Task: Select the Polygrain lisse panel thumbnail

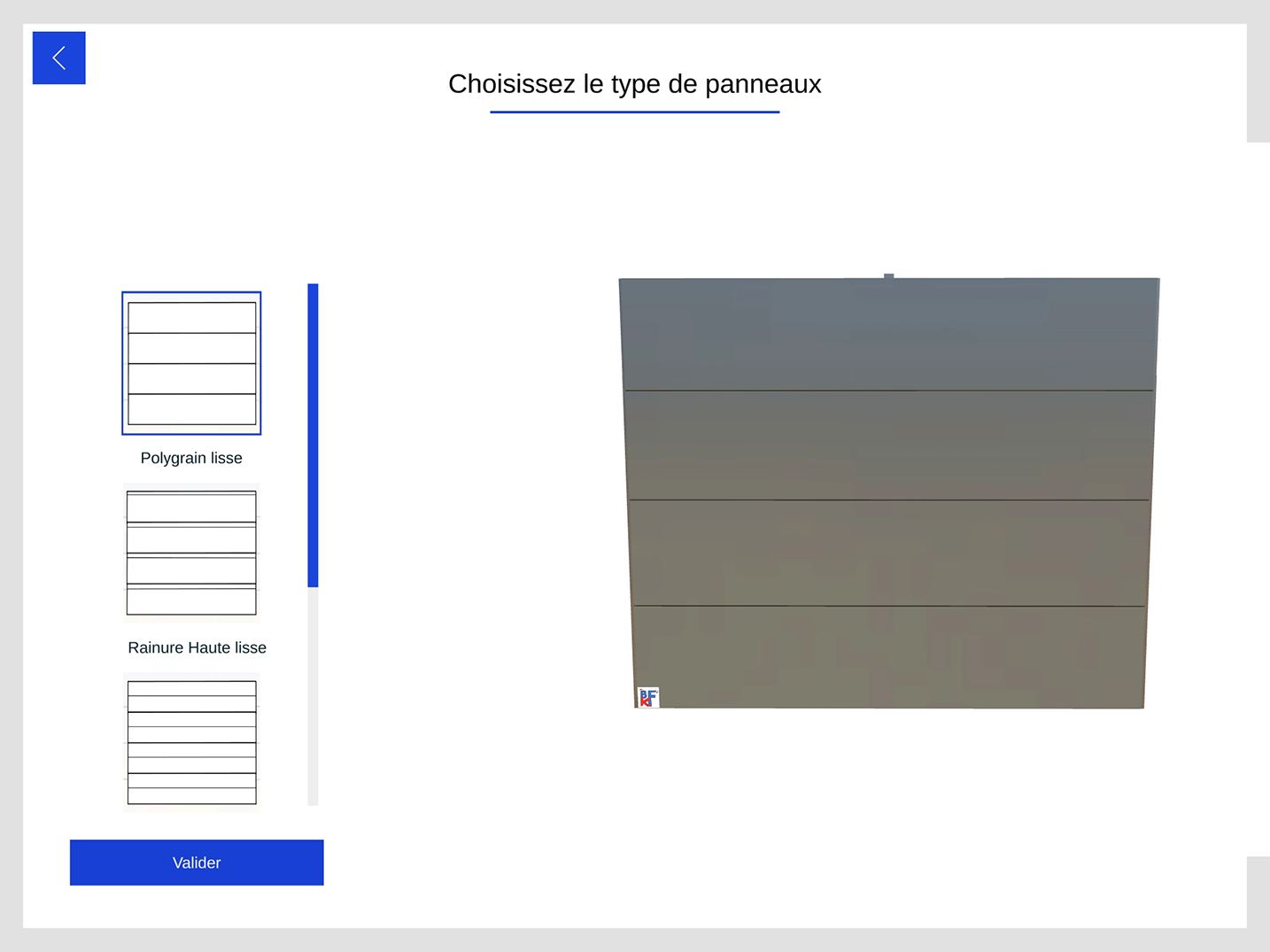Action: pos(191,363)
